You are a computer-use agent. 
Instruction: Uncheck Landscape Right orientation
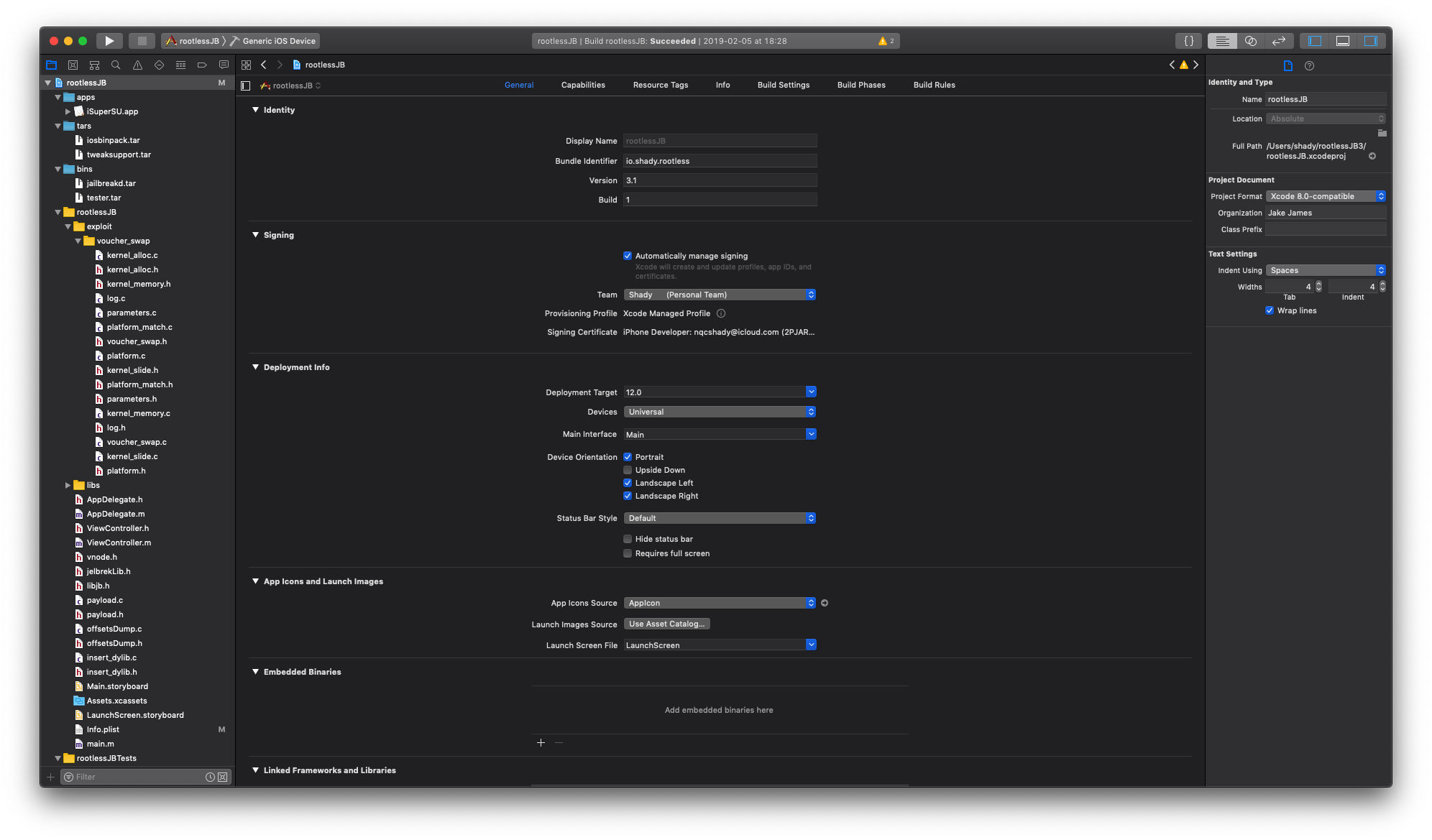click(x=628, y=496)
